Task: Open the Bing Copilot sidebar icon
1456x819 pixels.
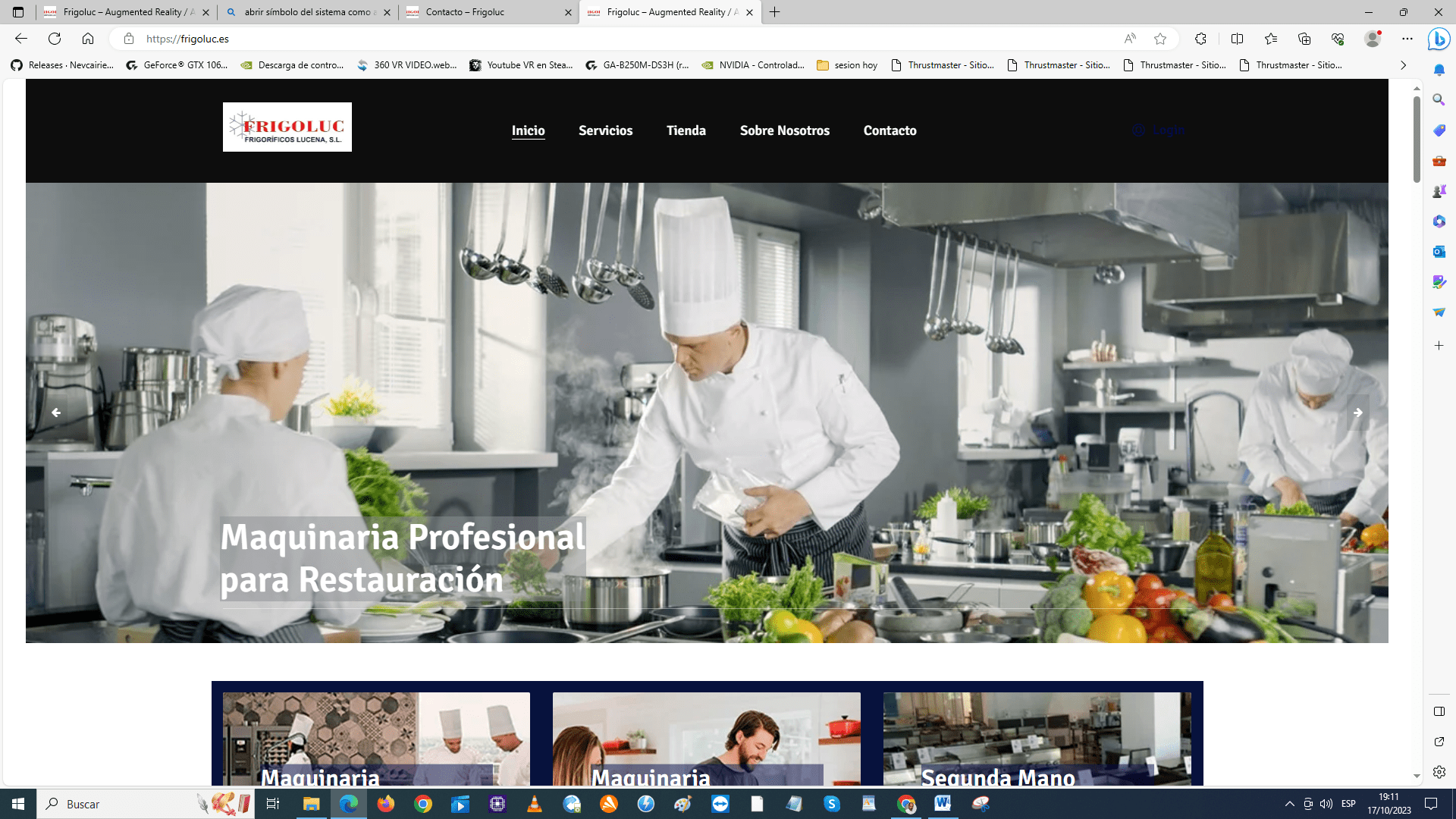Action: [1439, 39]
